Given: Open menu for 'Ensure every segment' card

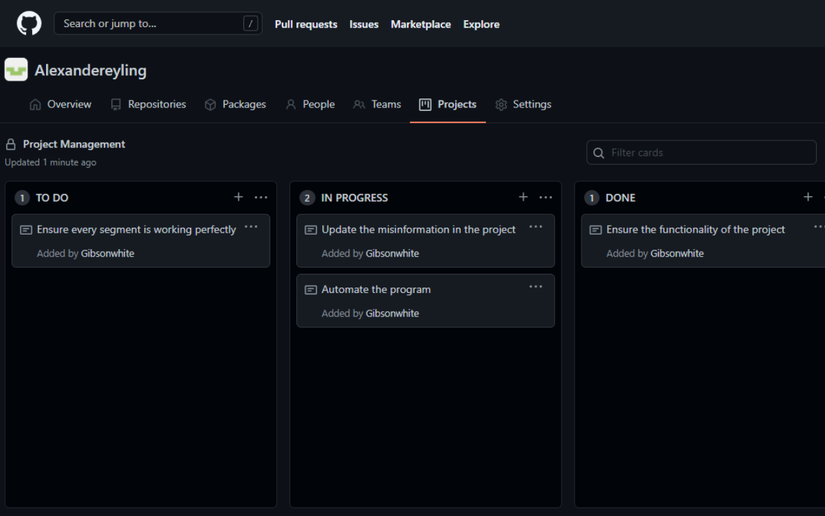Looking at the screenshot, I should (251, 227).
